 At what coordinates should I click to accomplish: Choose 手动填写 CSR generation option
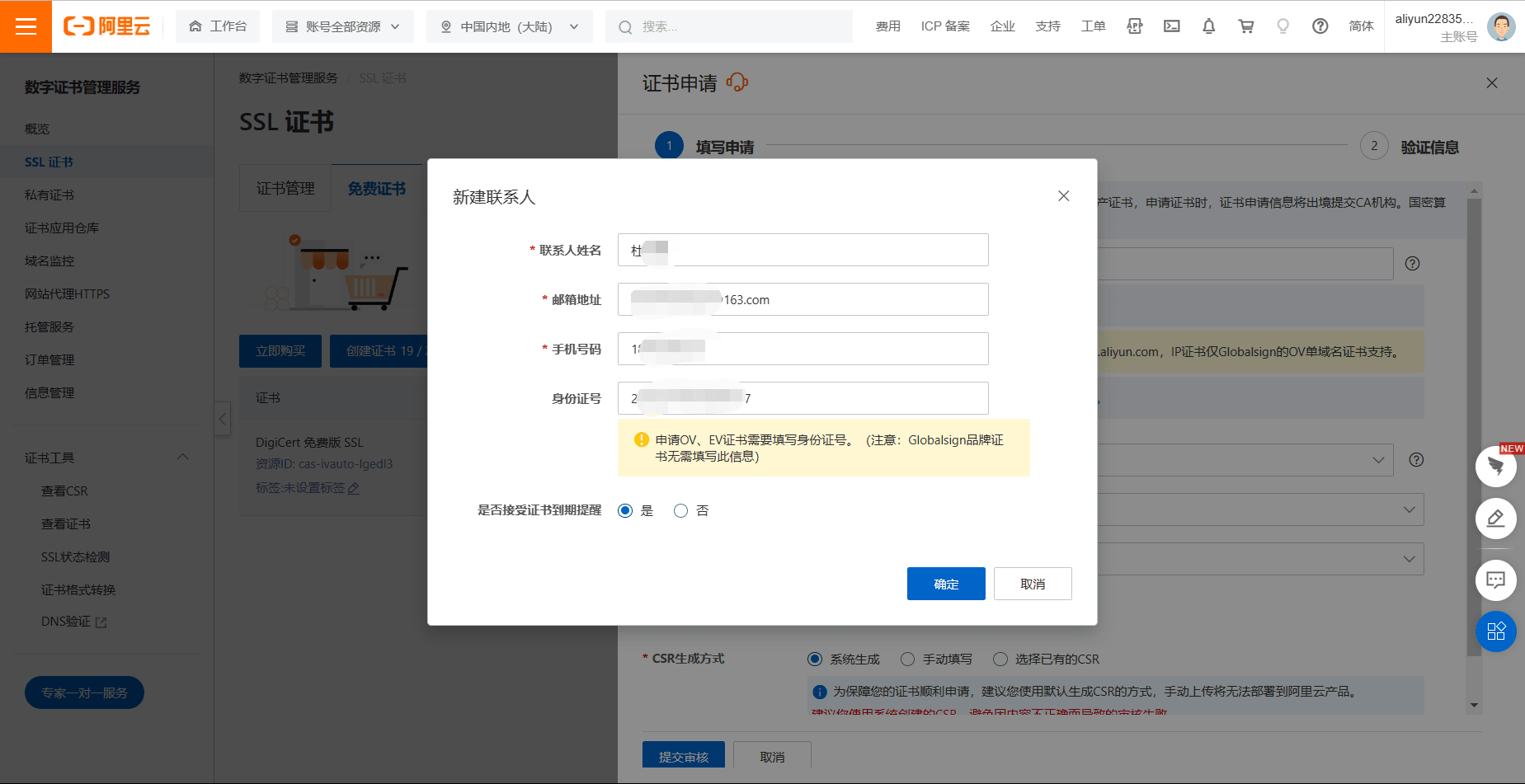[908, 660]
